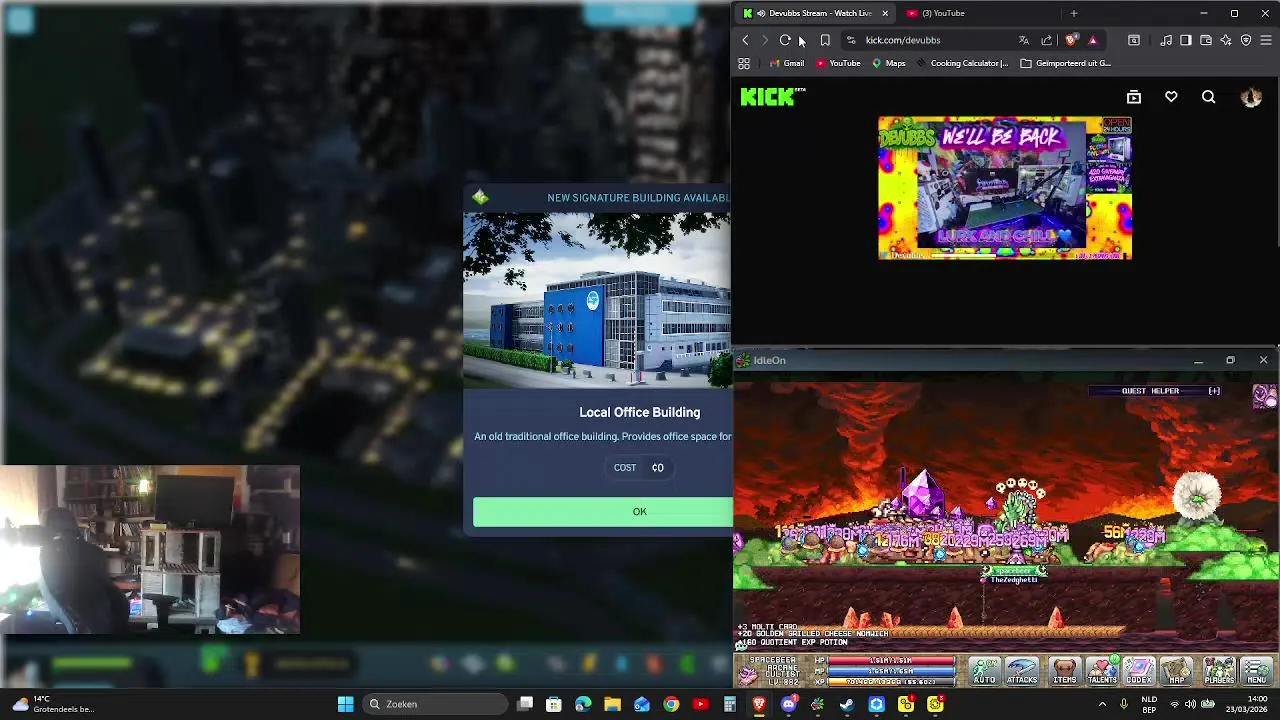Open a new browser tab
Screen dimensions: 1280x720
[x=1074, y=13]
